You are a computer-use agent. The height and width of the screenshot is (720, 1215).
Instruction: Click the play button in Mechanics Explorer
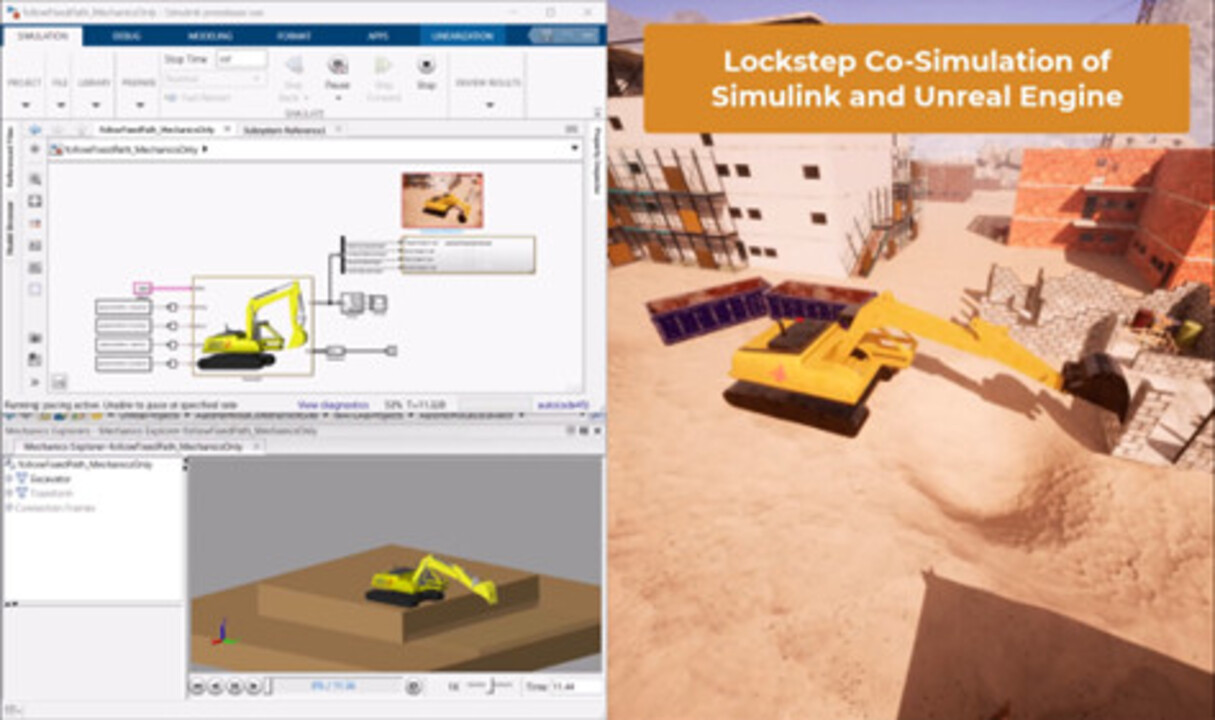tap(253, 686)
